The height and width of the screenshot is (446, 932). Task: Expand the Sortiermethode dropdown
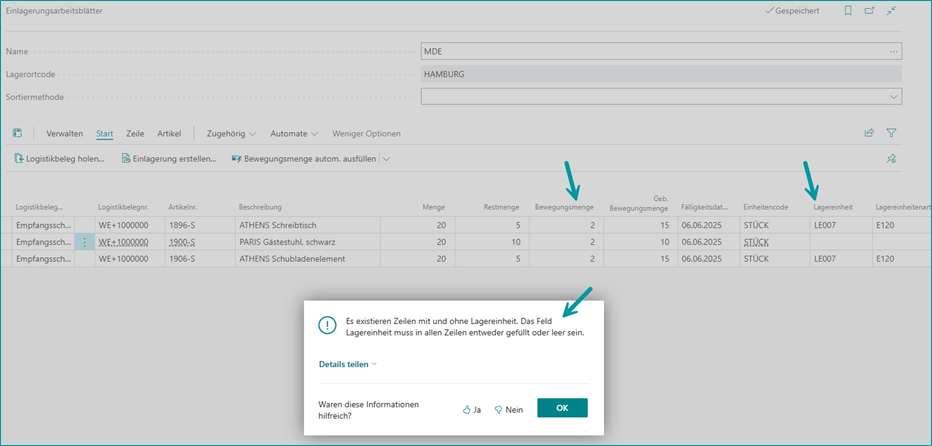click(x=893, y=97)
